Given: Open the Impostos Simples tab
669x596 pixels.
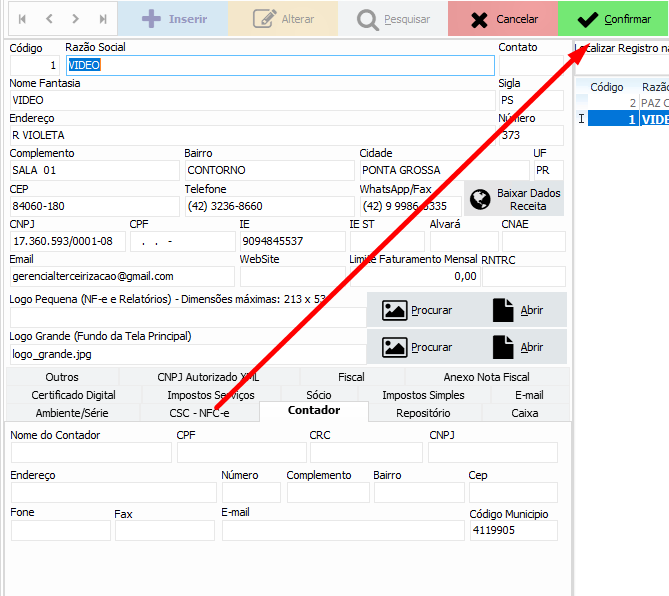Looking at the screenshot, I should [423, 395].
